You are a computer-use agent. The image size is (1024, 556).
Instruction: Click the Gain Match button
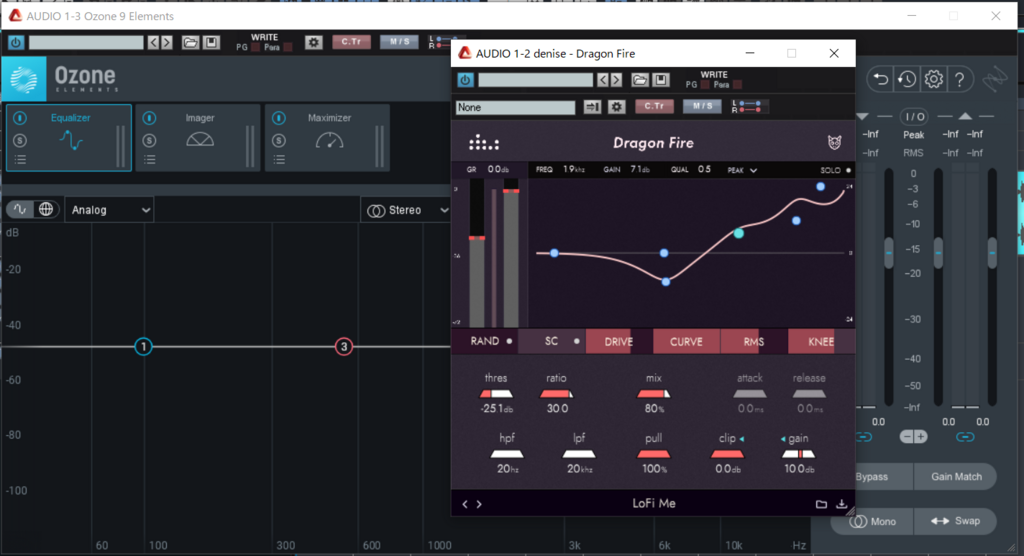[x=956, y=476]
